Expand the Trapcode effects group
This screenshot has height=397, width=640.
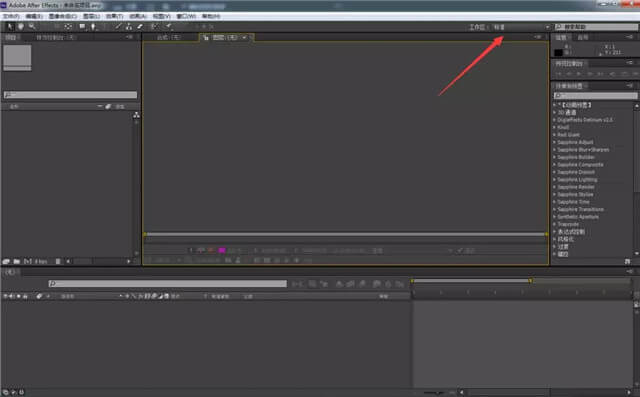[x=554, y=224]
